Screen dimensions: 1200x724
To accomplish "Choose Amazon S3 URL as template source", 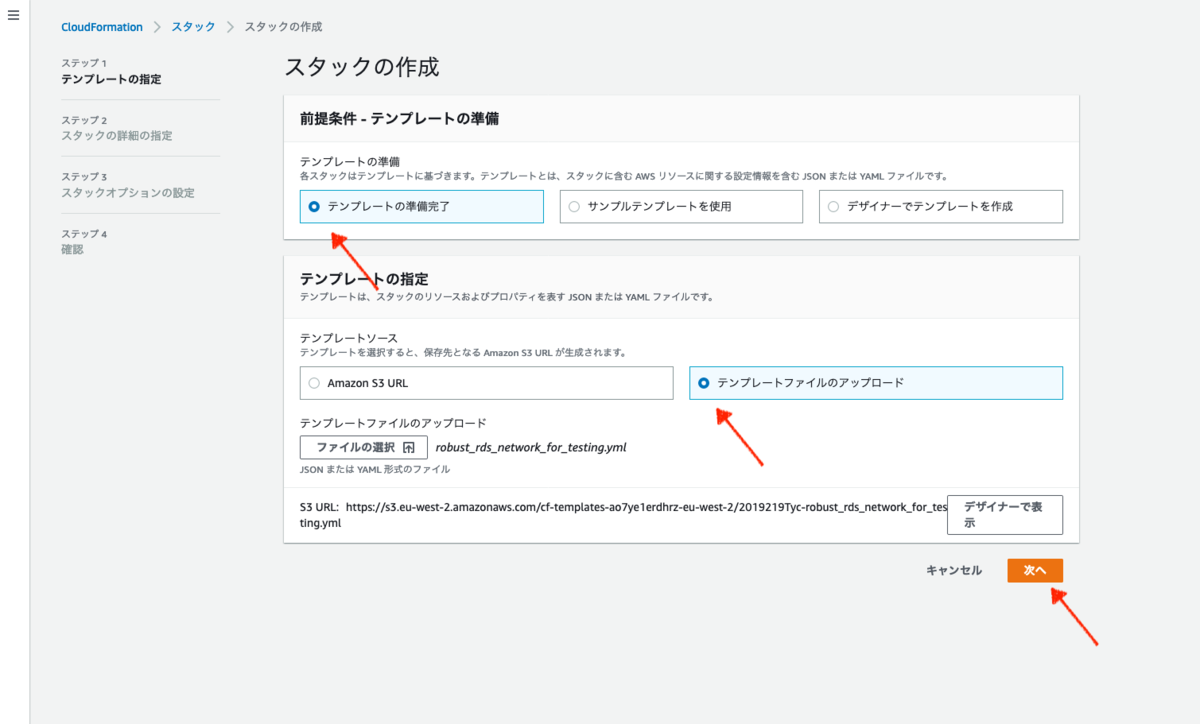I will 486,383.
